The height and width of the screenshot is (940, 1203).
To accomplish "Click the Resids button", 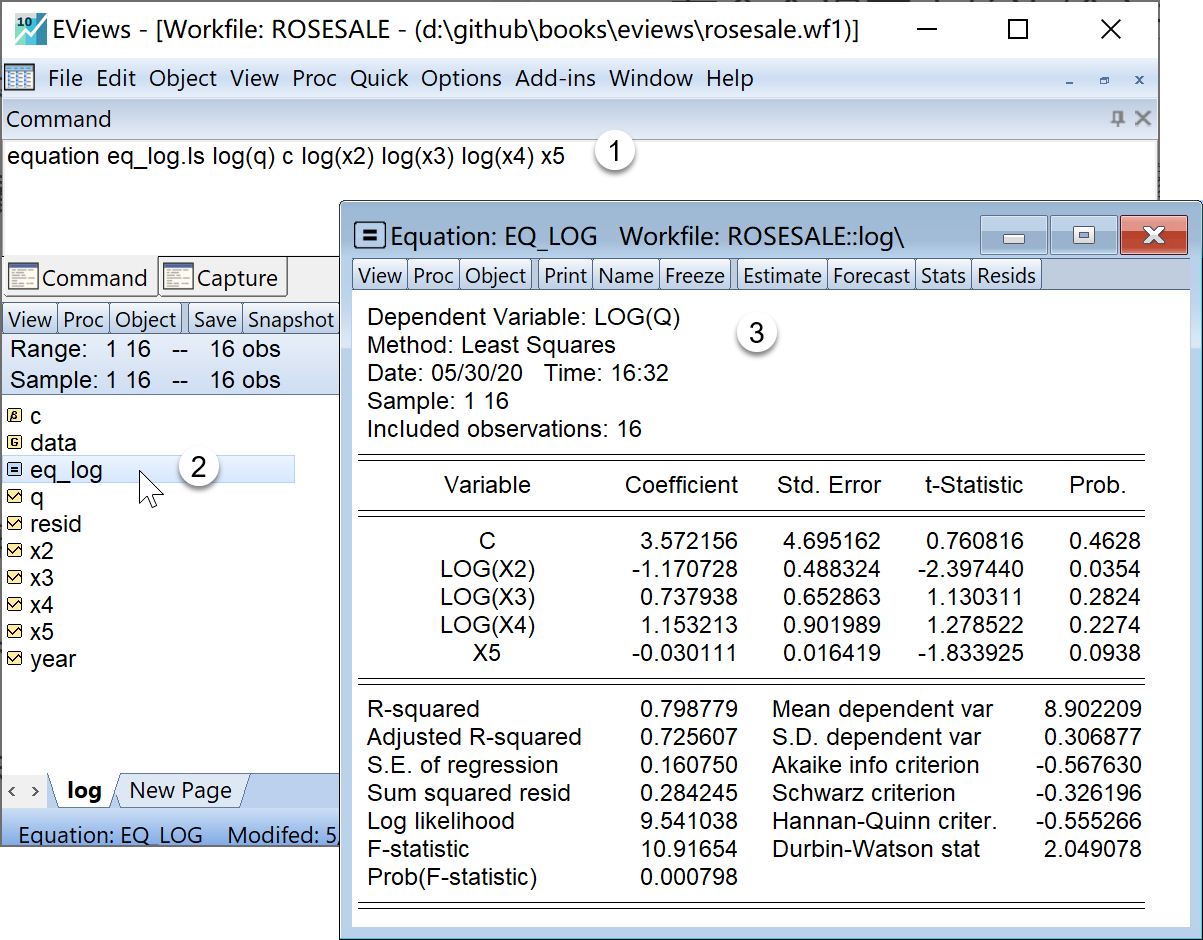I will 1006,275.
